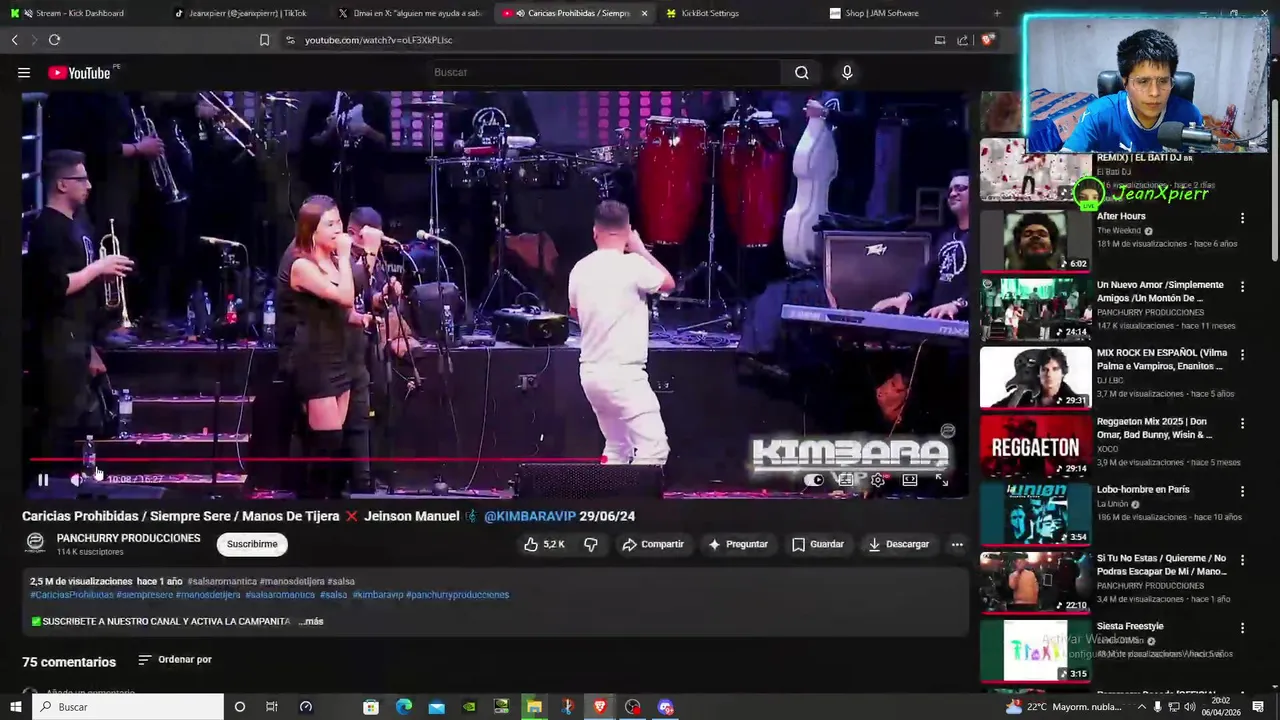Open the Brave Shields lion icon
This screenshot has height=720, width=1280.
pos(987,40)
